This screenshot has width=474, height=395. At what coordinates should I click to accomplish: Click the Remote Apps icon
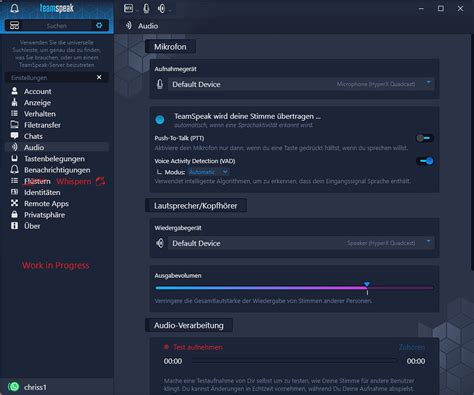click(14, 203)
